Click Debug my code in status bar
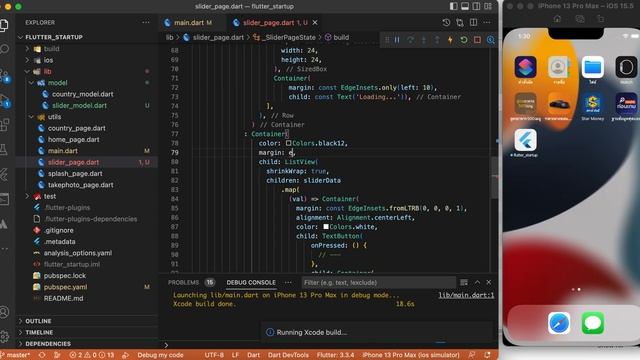This screenshot has height=360, width=640. click(160, 355)
